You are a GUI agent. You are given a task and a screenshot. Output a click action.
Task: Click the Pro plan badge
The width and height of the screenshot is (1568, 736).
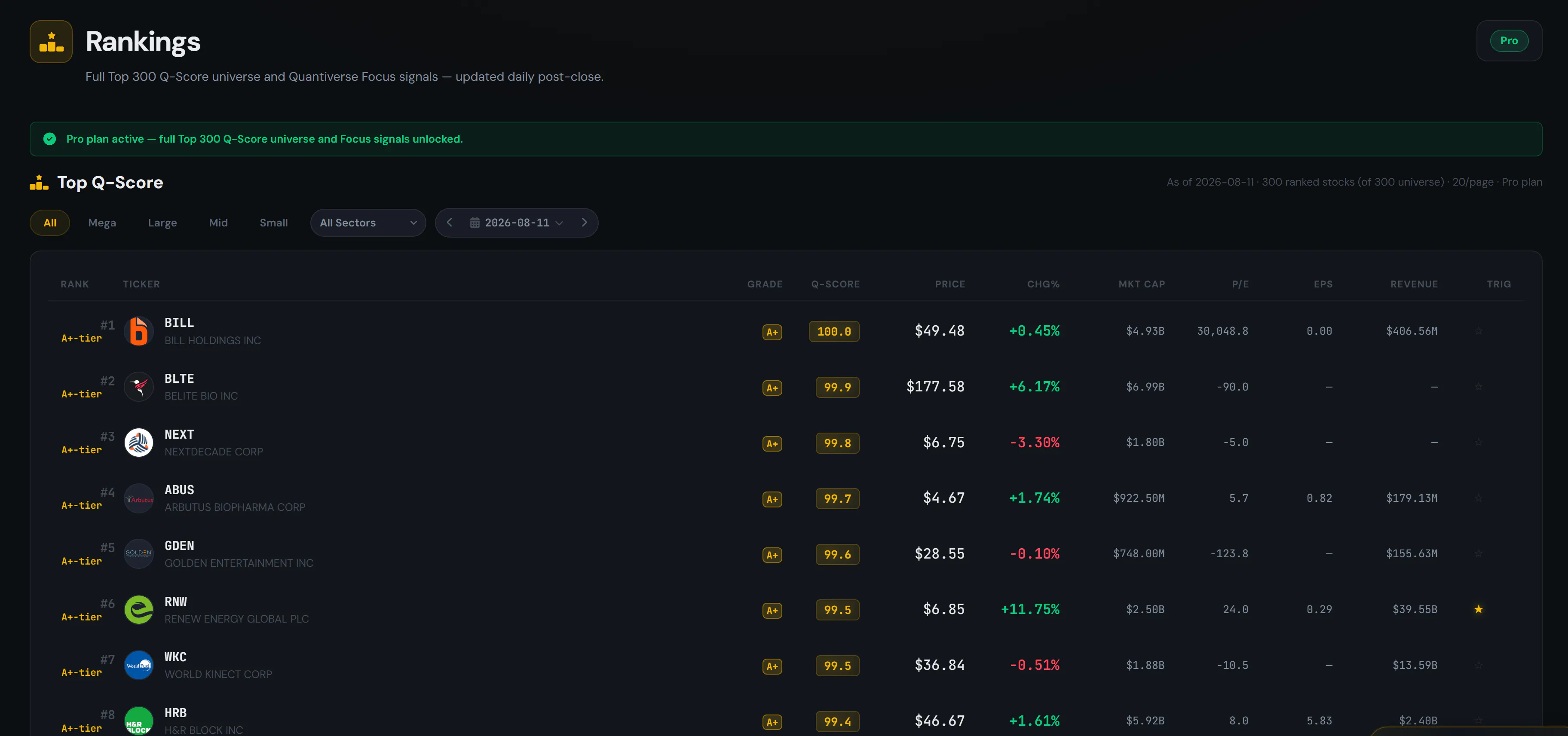(x=1508, y=41)
